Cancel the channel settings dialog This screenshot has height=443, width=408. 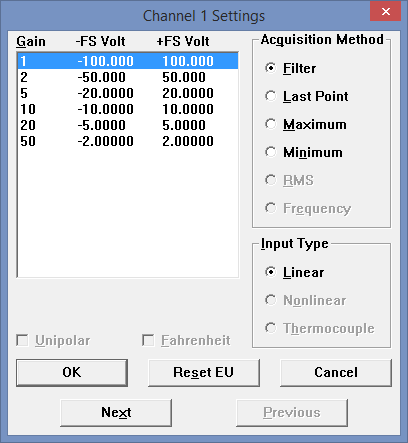pos(336,373)
